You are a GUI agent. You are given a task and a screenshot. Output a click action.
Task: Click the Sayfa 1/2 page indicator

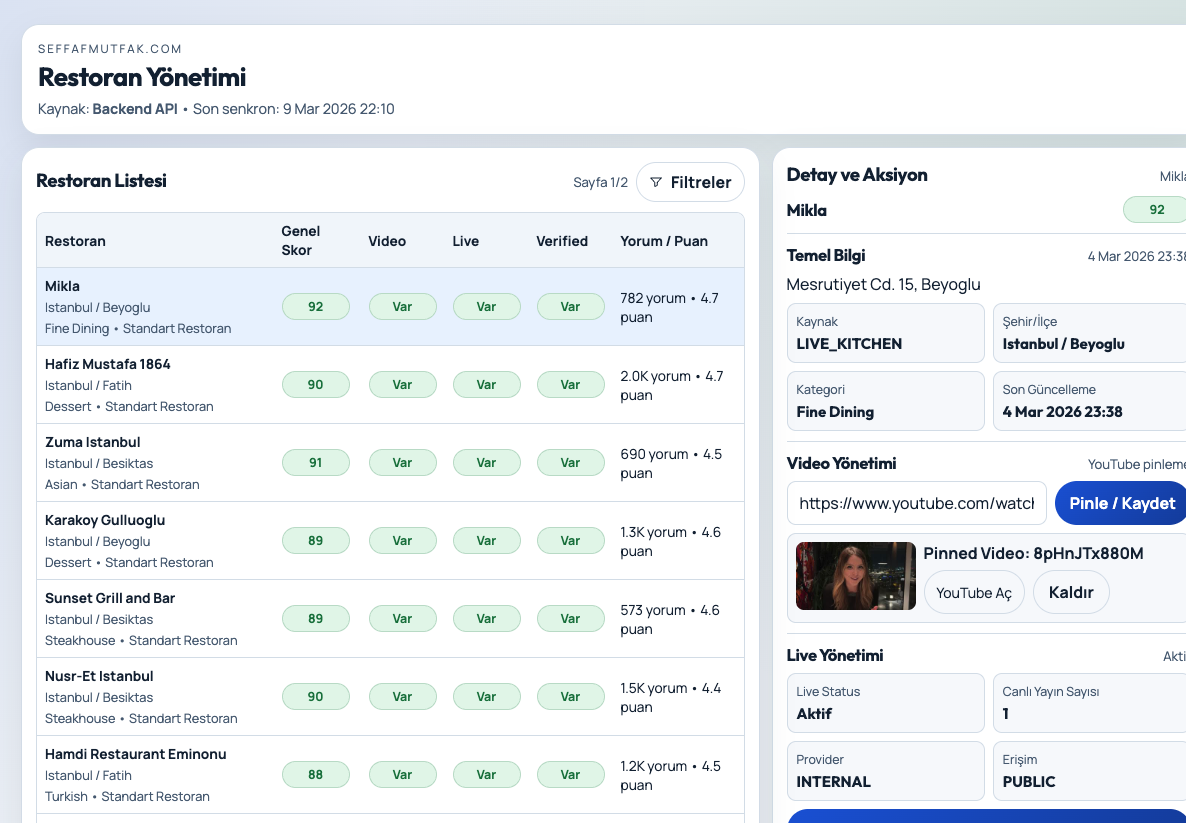pyautogui.click(x=601, y=182)
